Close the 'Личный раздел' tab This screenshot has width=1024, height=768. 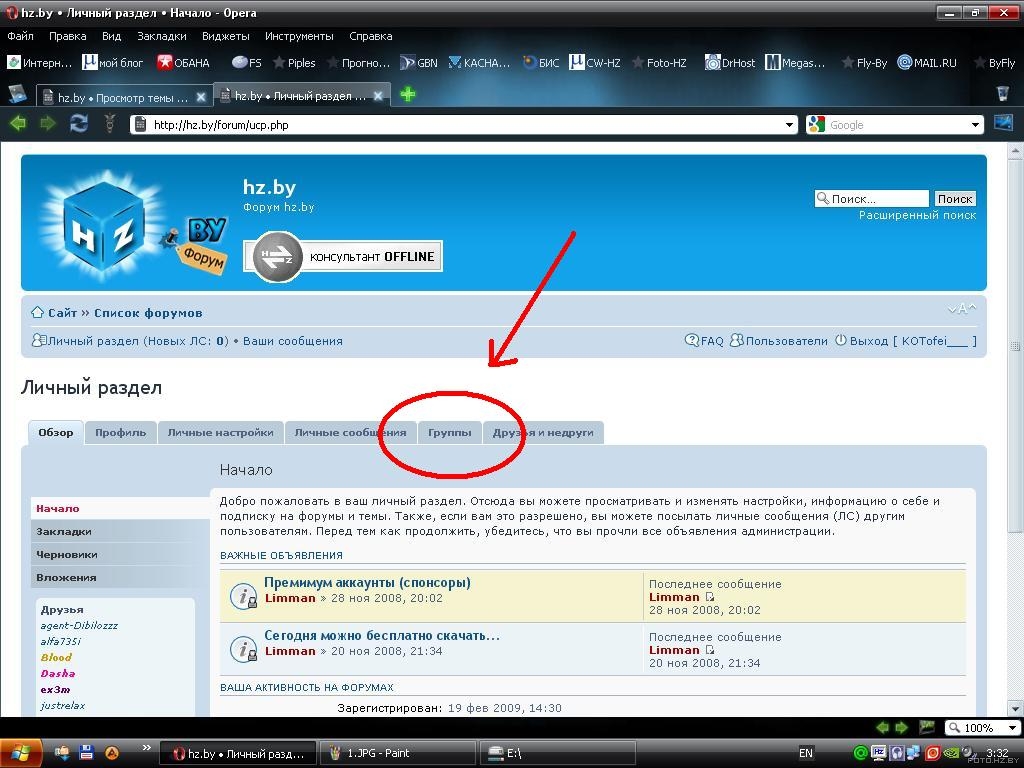[378, 96]
